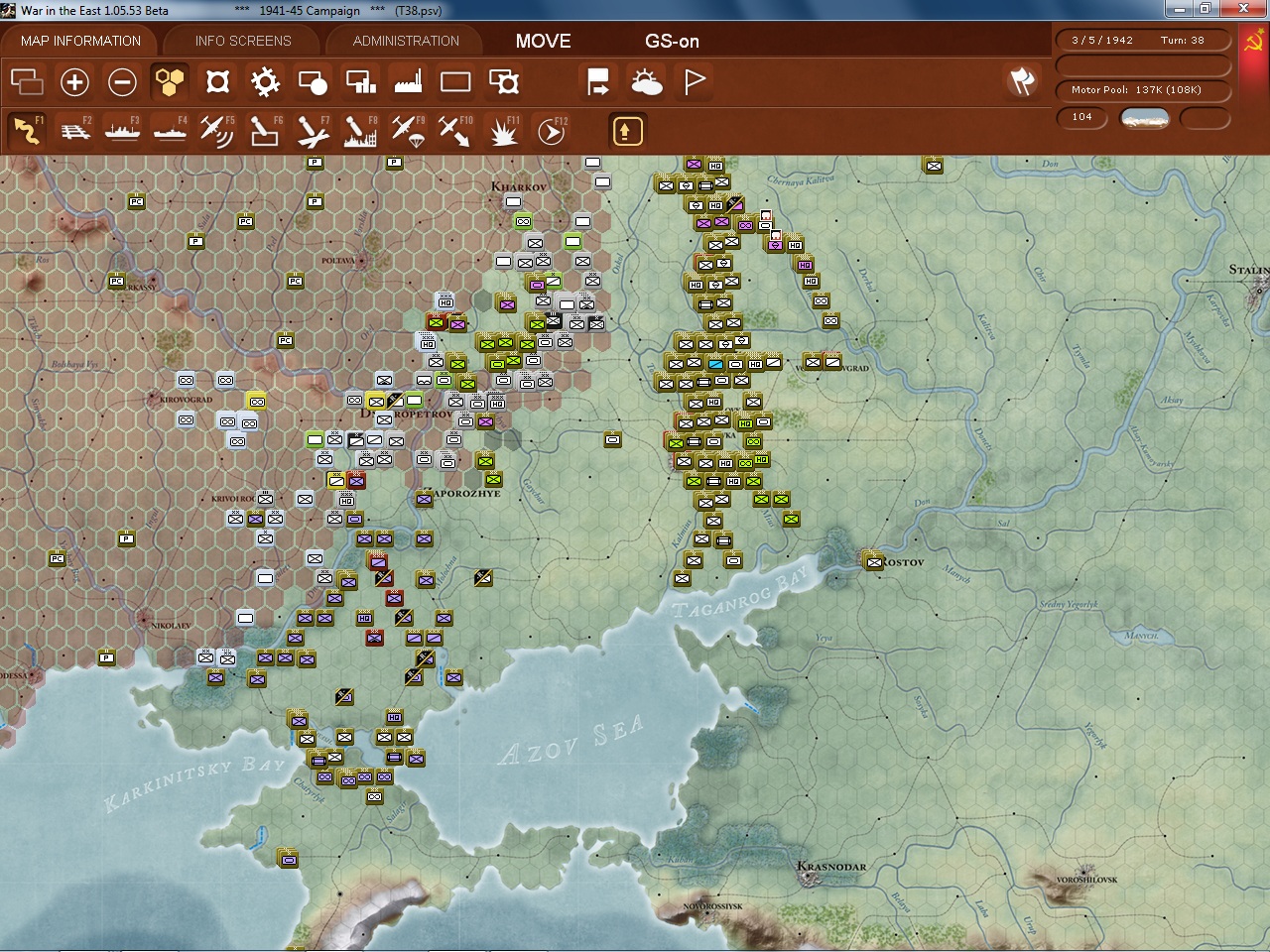Open the Administration tab
1270x952 pixels.
click(406, 41)
